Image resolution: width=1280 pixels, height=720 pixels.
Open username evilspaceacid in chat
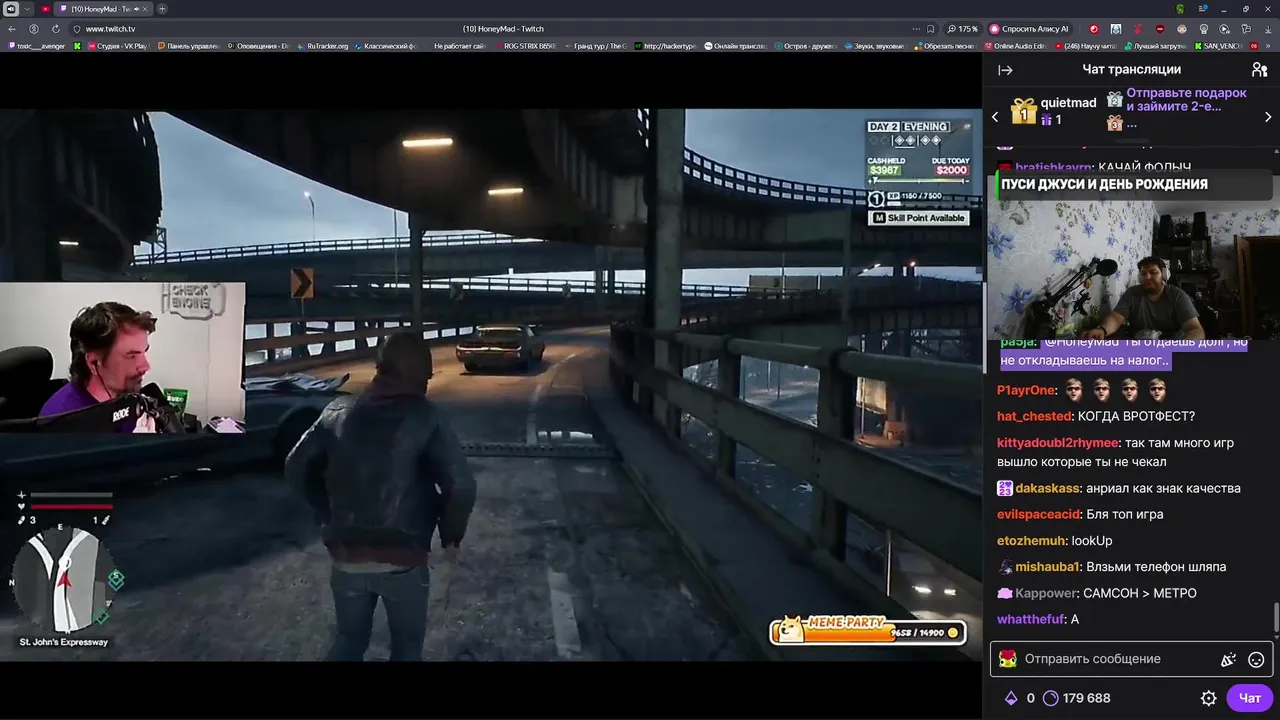click(x=1038, y=514)
